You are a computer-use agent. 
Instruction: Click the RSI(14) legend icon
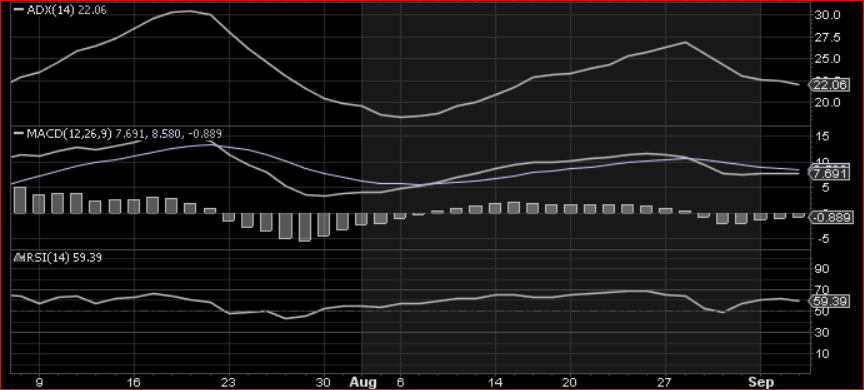(19, 257)
